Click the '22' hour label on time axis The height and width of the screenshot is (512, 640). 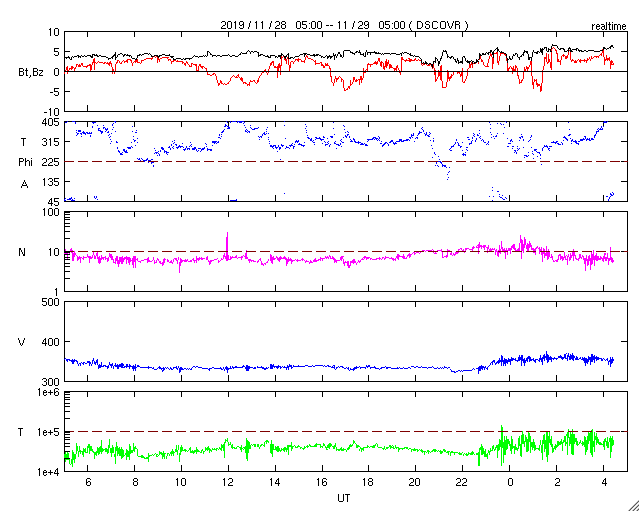tap(462, 482)
